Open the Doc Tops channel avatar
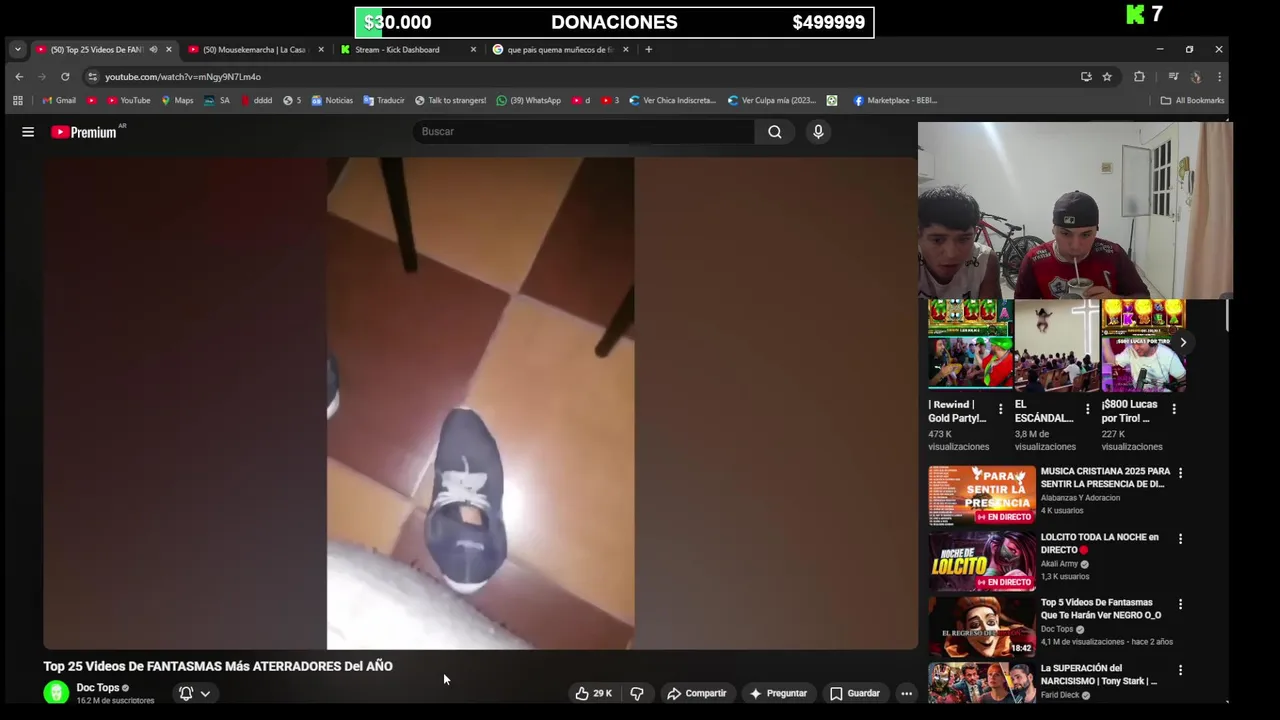 [x=56, y=693]
